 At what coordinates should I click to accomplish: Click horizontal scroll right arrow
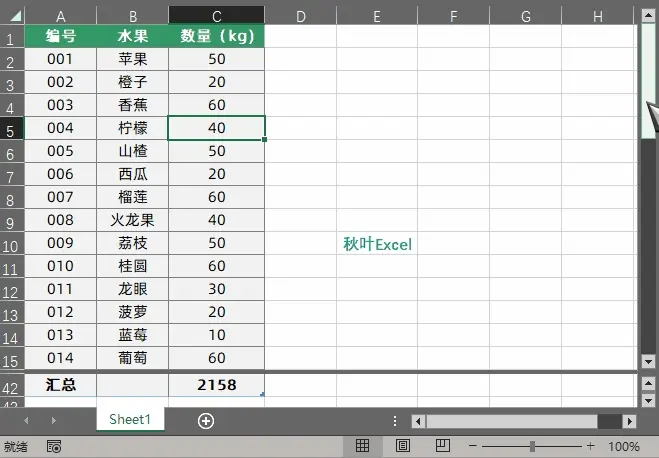630,421
